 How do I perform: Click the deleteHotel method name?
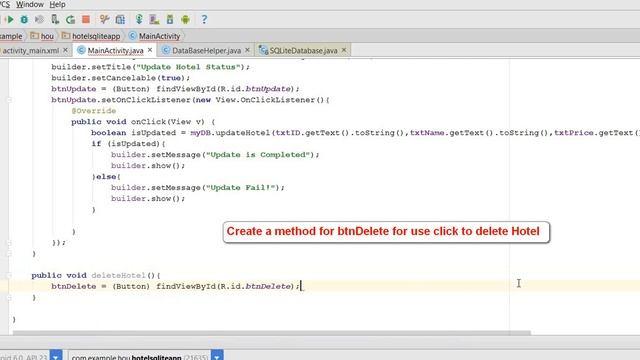(x=118, y=276)
